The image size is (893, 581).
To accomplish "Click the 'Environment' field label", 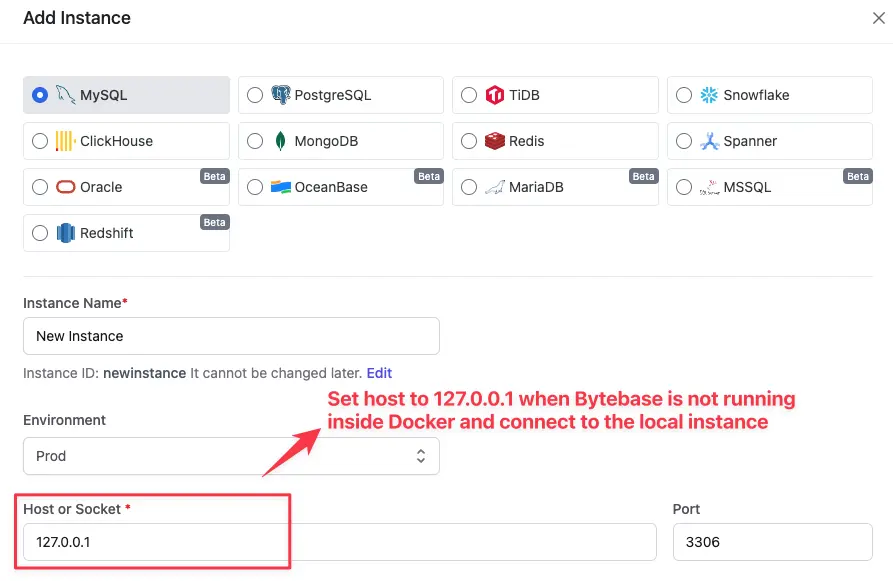I will (64, 420).
